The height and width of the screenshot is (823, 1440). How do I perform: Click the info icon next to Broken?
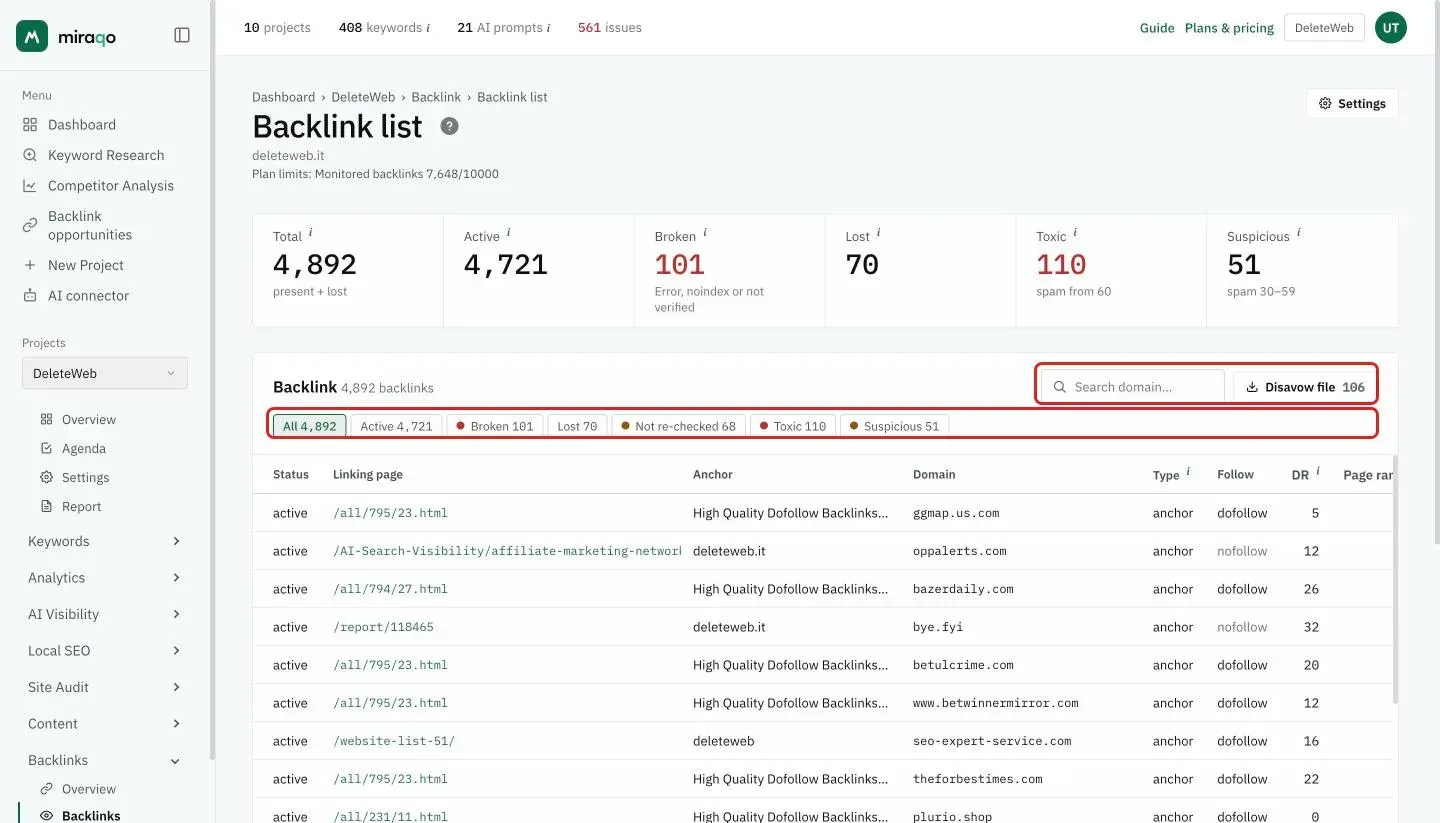click(x=704, y=233)
